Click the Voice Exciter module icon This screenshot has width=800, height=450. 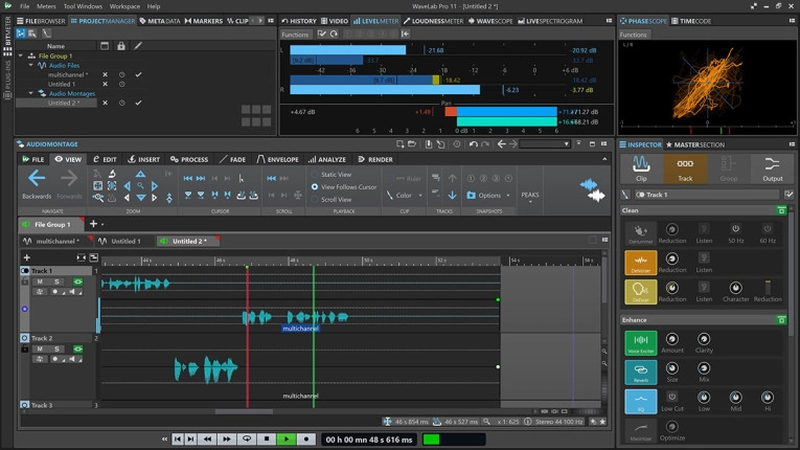640,343
